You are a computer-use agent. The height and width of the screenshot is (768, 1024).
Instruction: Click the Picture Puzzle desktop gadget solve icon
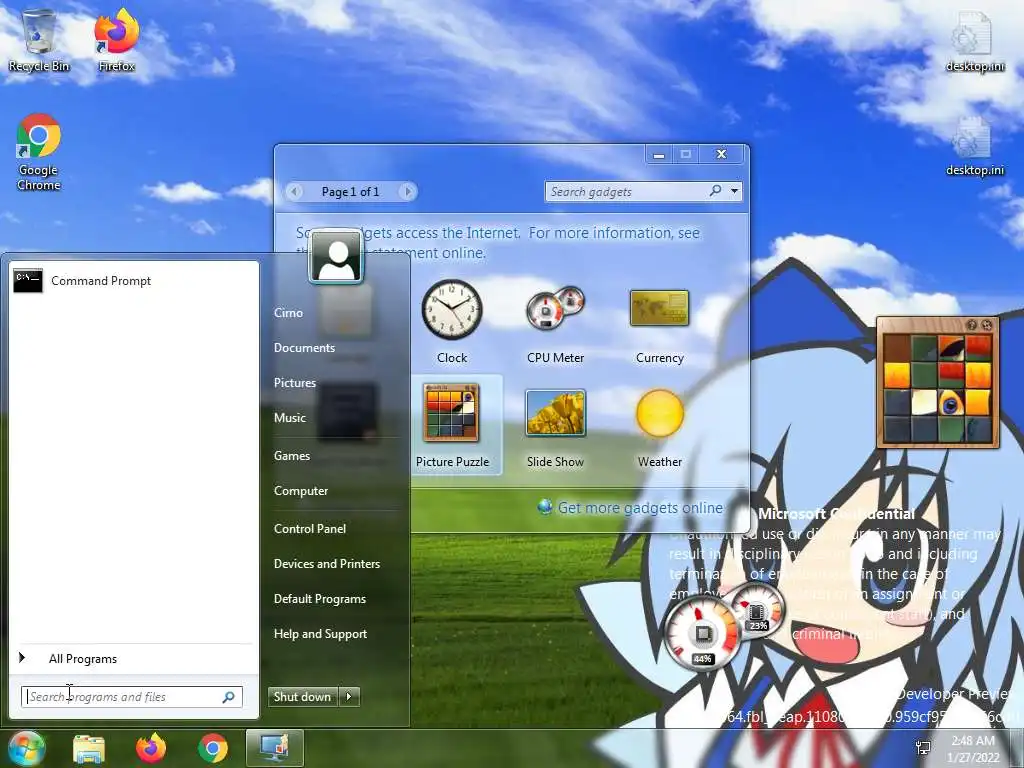[x=987, y=325]
